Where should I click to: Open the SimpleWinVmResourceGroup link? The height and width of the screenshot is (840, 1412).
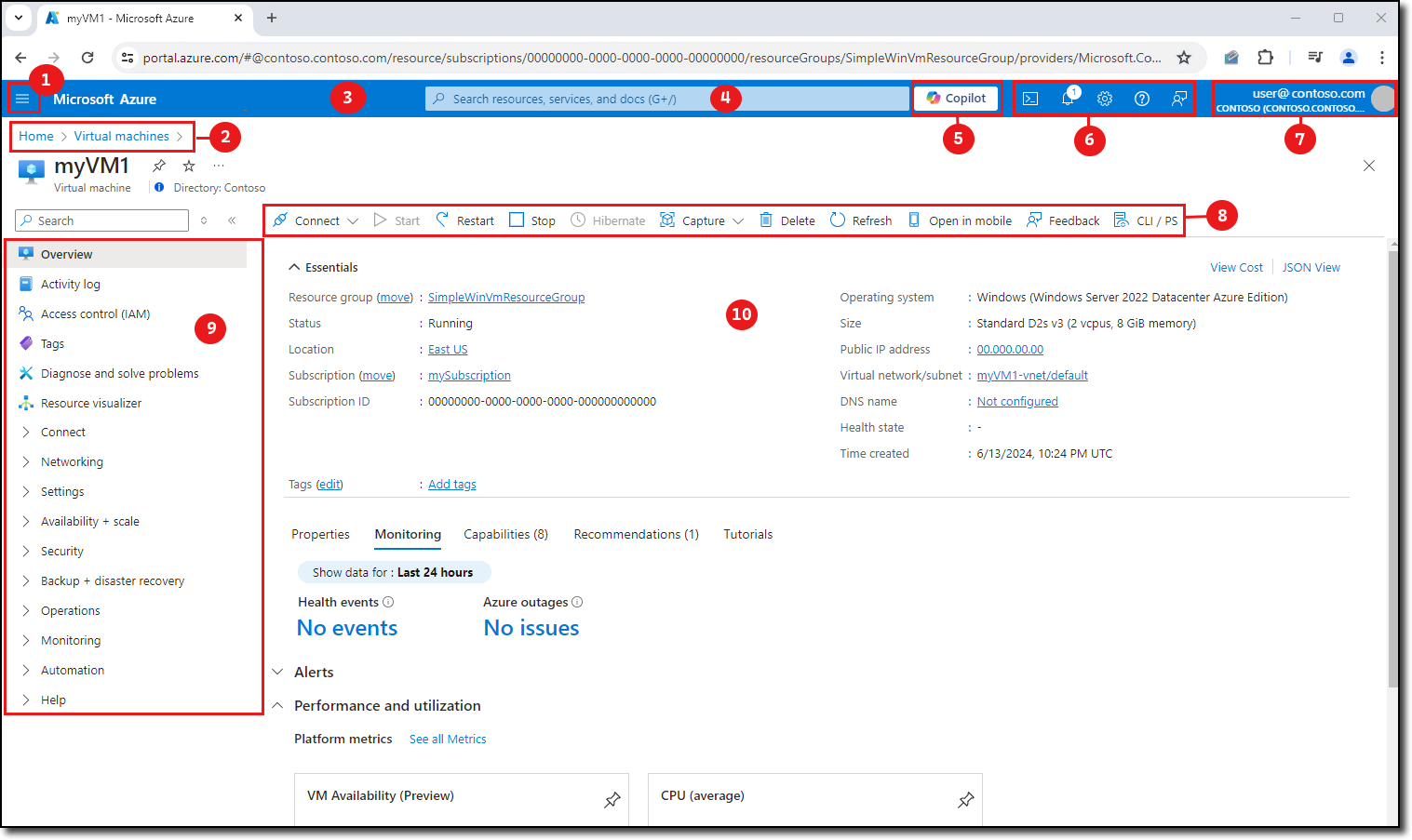(505, 297)
